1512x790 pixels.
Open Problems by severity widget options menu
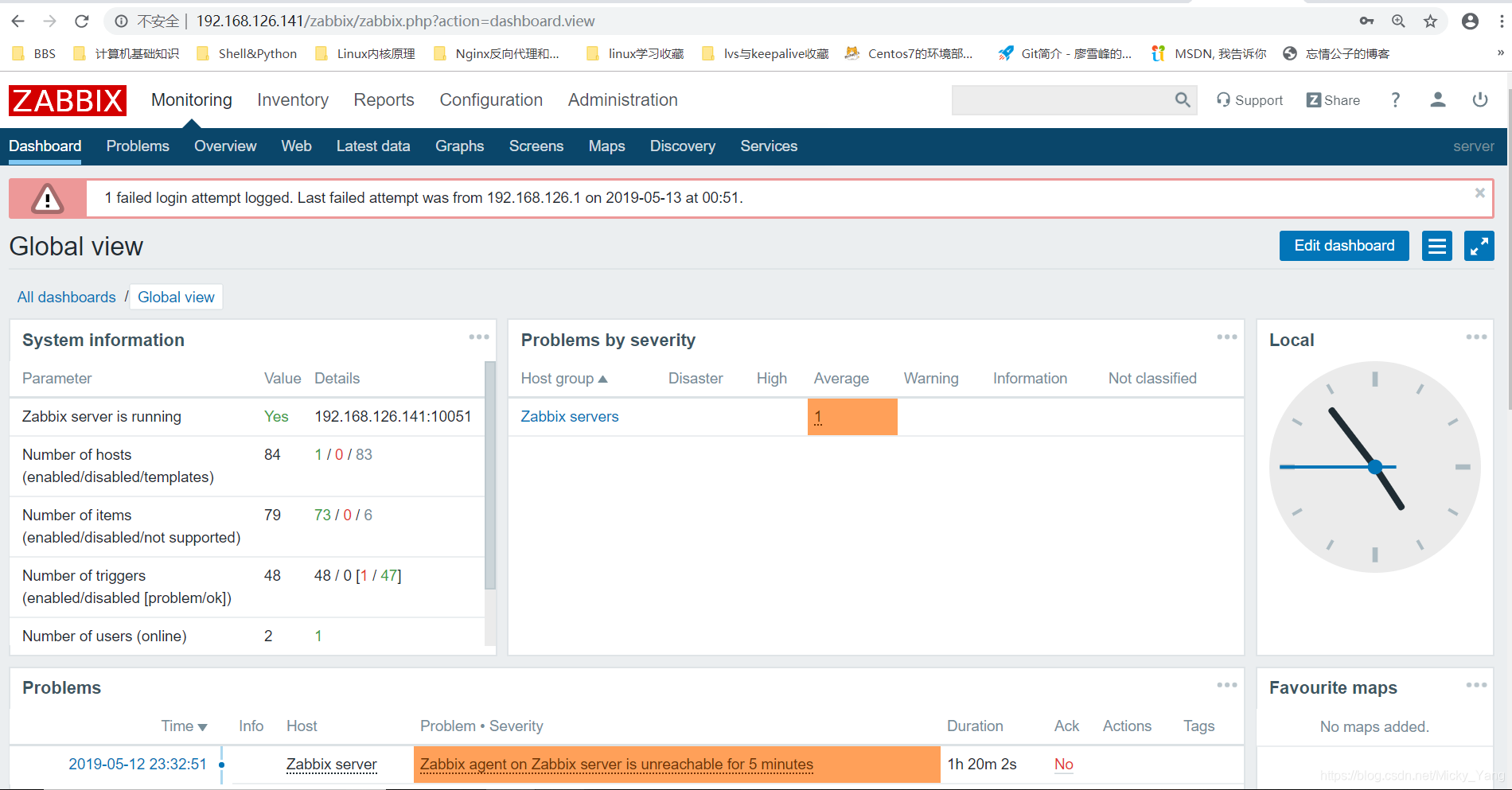coord(1227,337)
